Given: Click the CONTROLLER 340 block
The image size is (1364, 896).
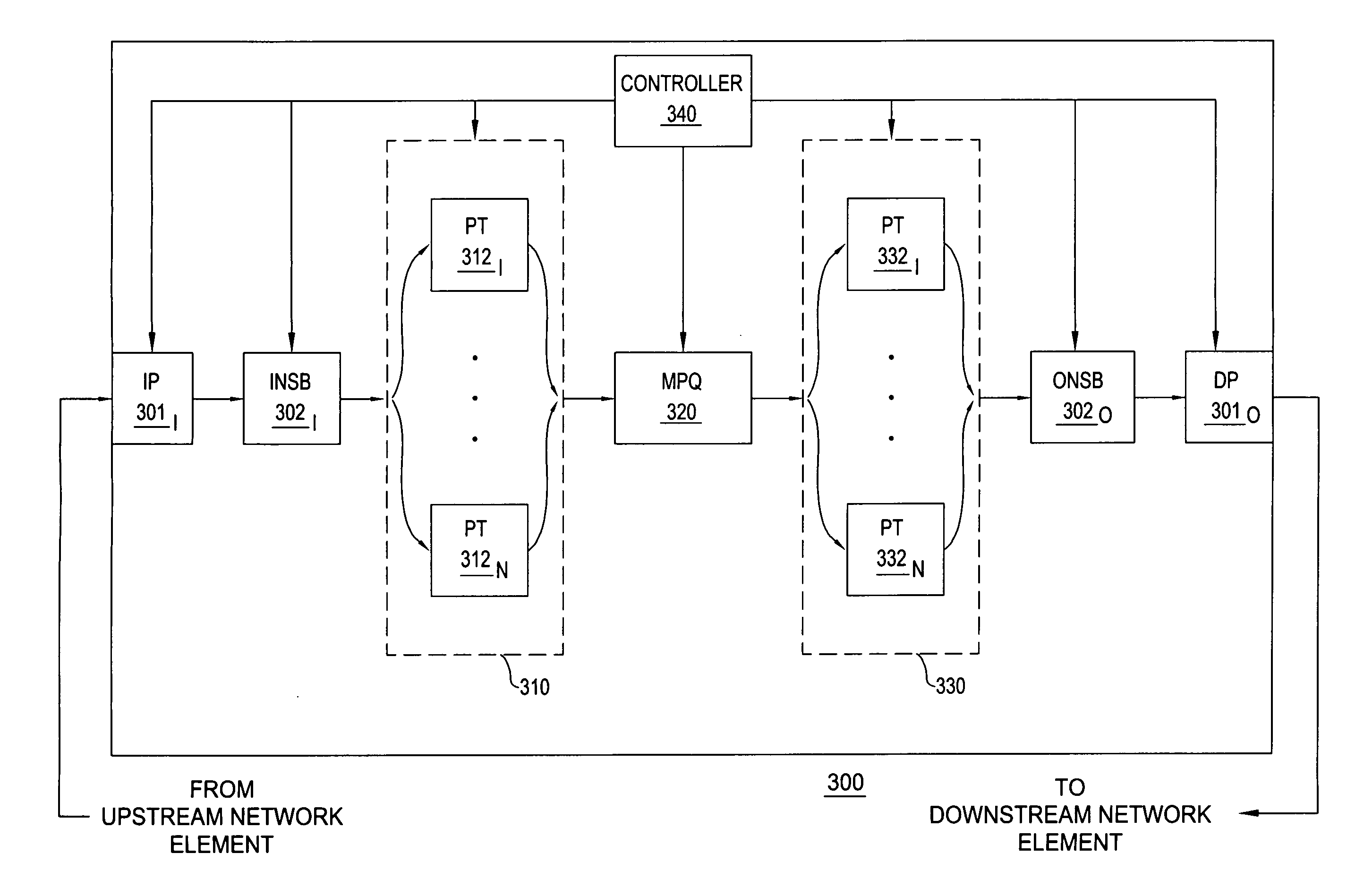Looking at the screenshot, I should pos(684,90).
